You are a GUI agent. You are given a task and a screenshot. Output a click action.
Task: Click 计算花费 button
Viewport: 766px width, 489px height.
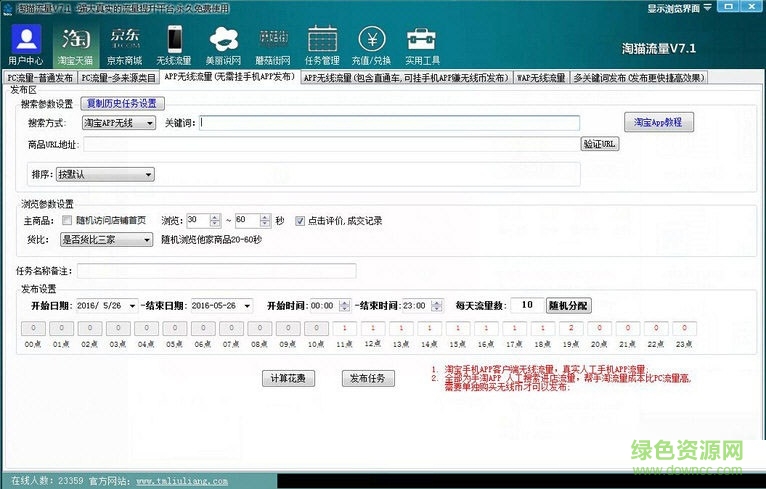click(x=288, y=378)
